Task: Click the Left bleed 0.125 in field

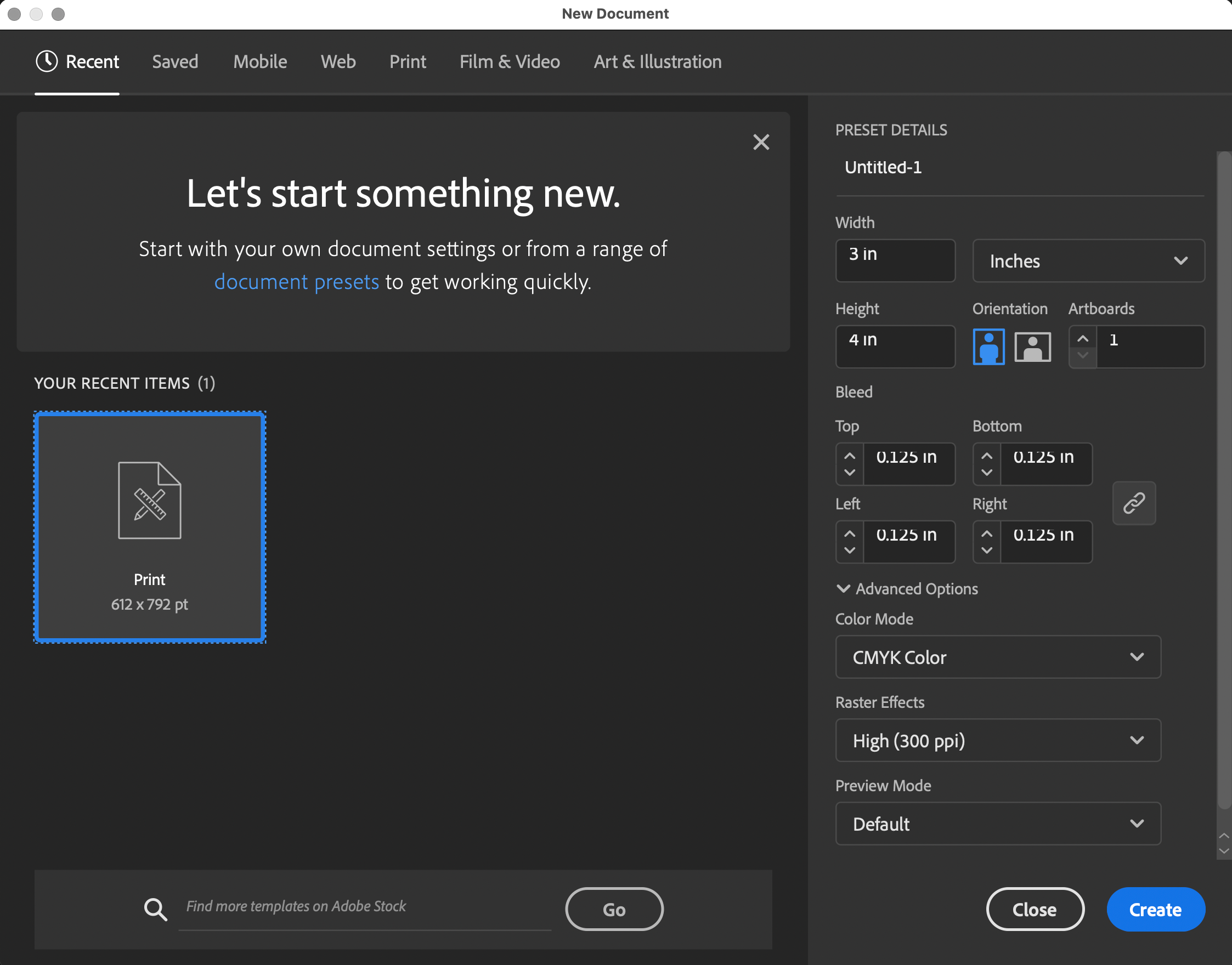Action: tap(909, 541)
